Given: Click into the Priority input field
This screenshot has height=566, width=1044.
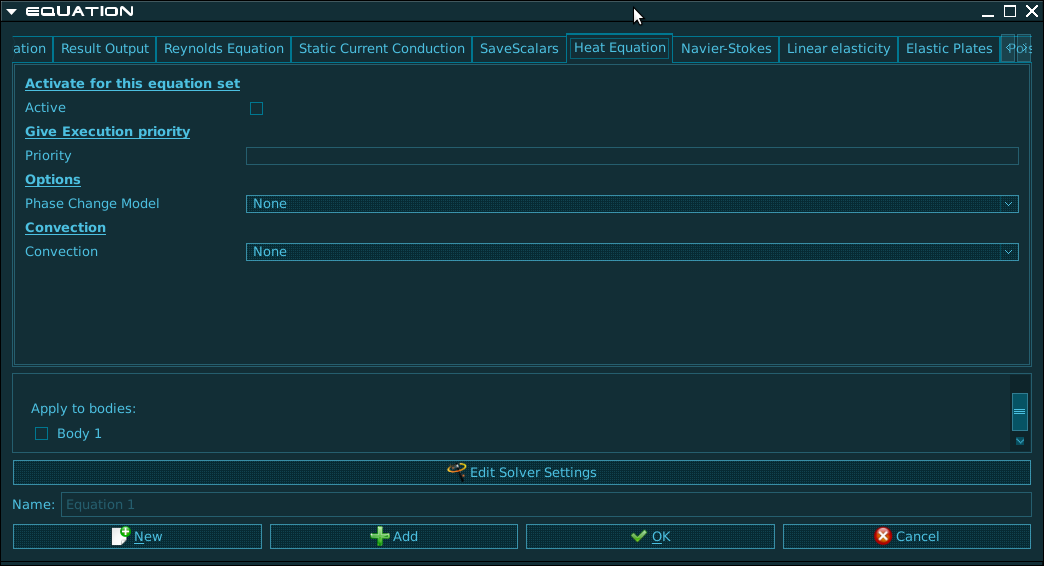Looking at the screenshot, I should point(632,156).
